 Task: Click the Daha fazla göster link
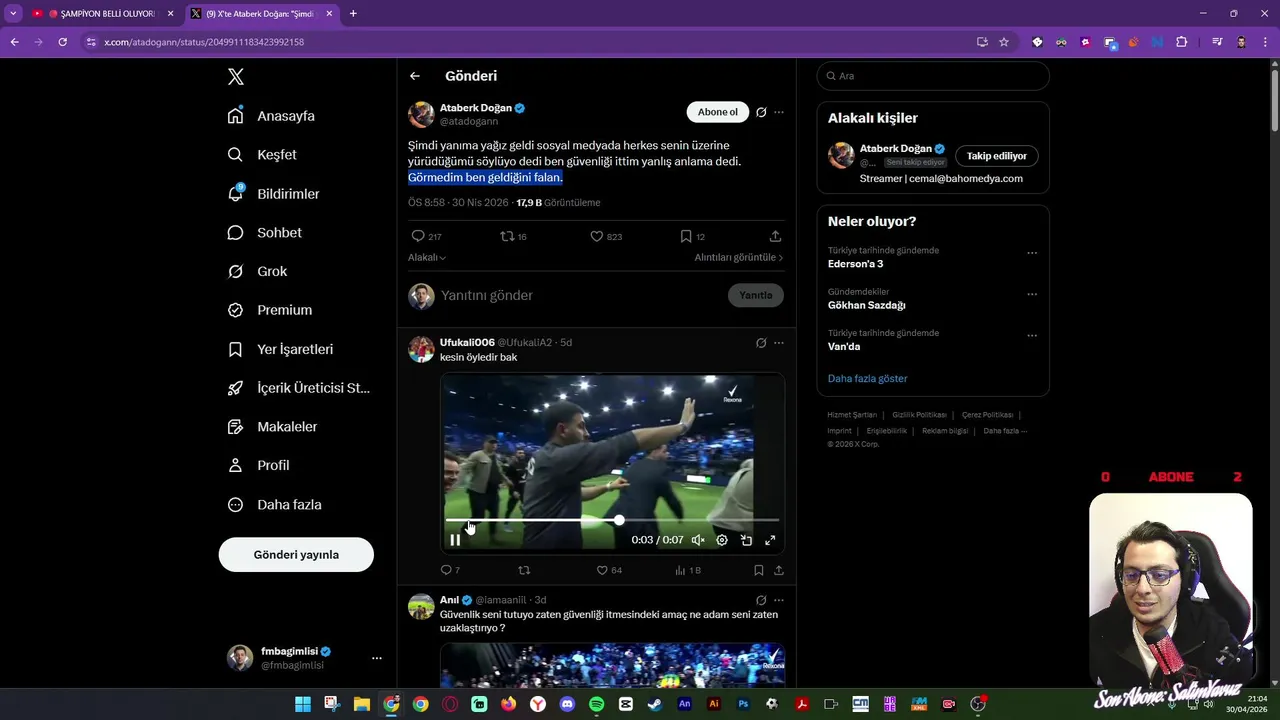(x=868, y=379)
